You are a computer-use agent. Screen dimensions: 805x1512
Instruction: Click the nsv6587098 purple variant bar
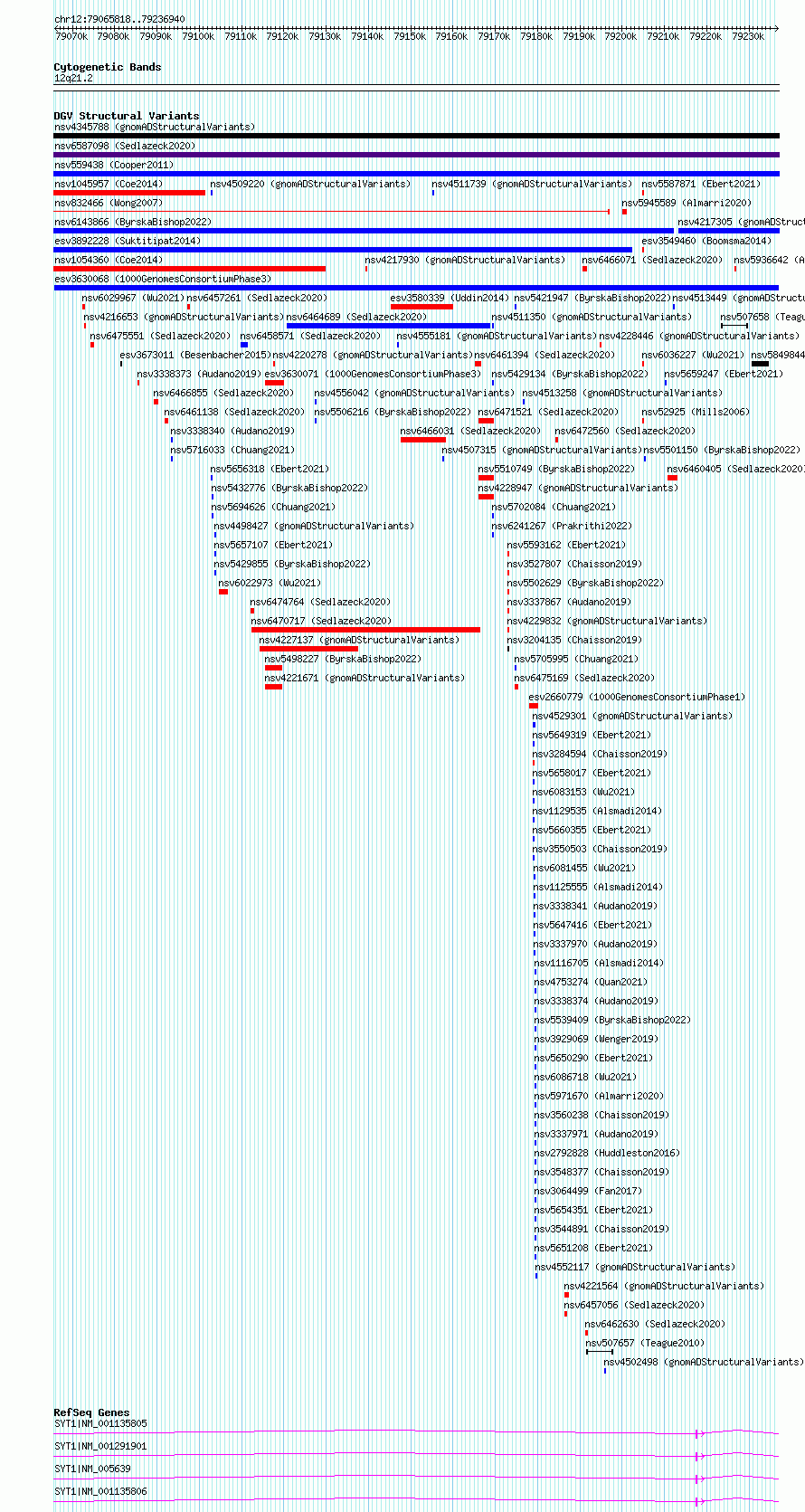point(416,155)
